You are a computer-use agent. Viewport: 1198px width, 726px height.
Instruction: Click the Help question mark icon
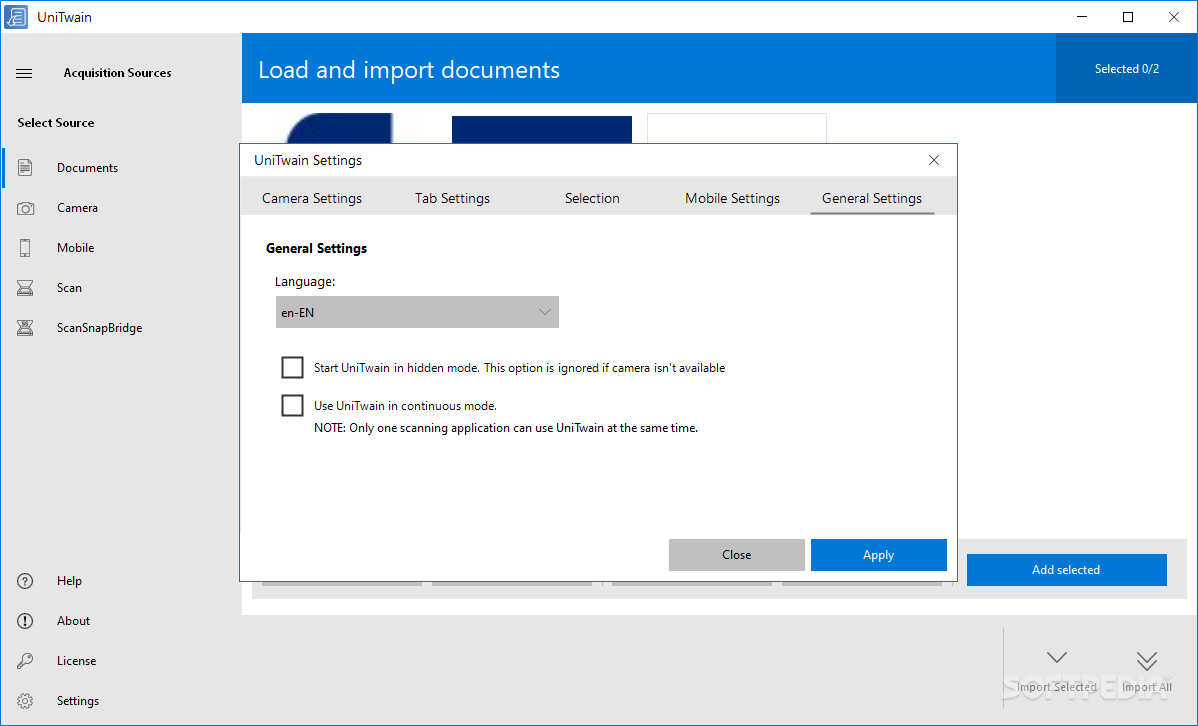pos(25,581)
